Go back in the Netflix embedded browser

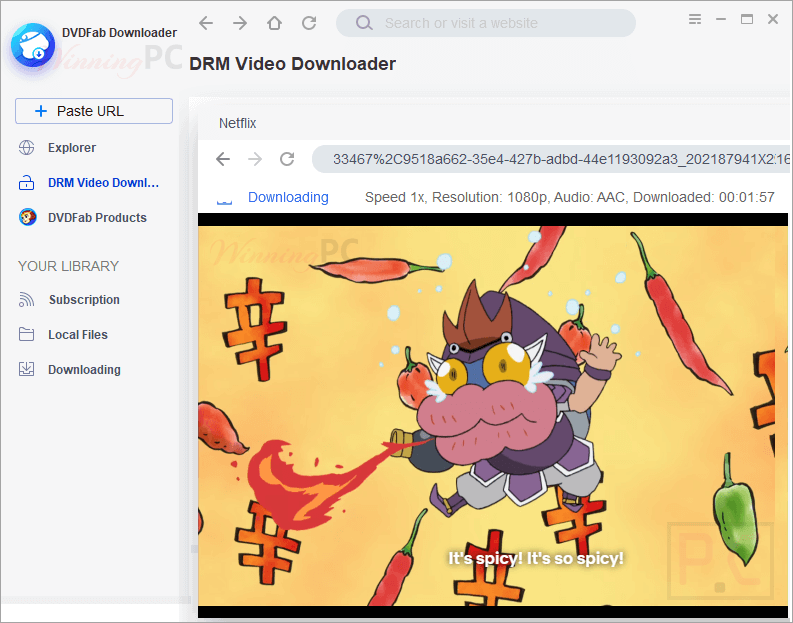[x=223, y=159]
